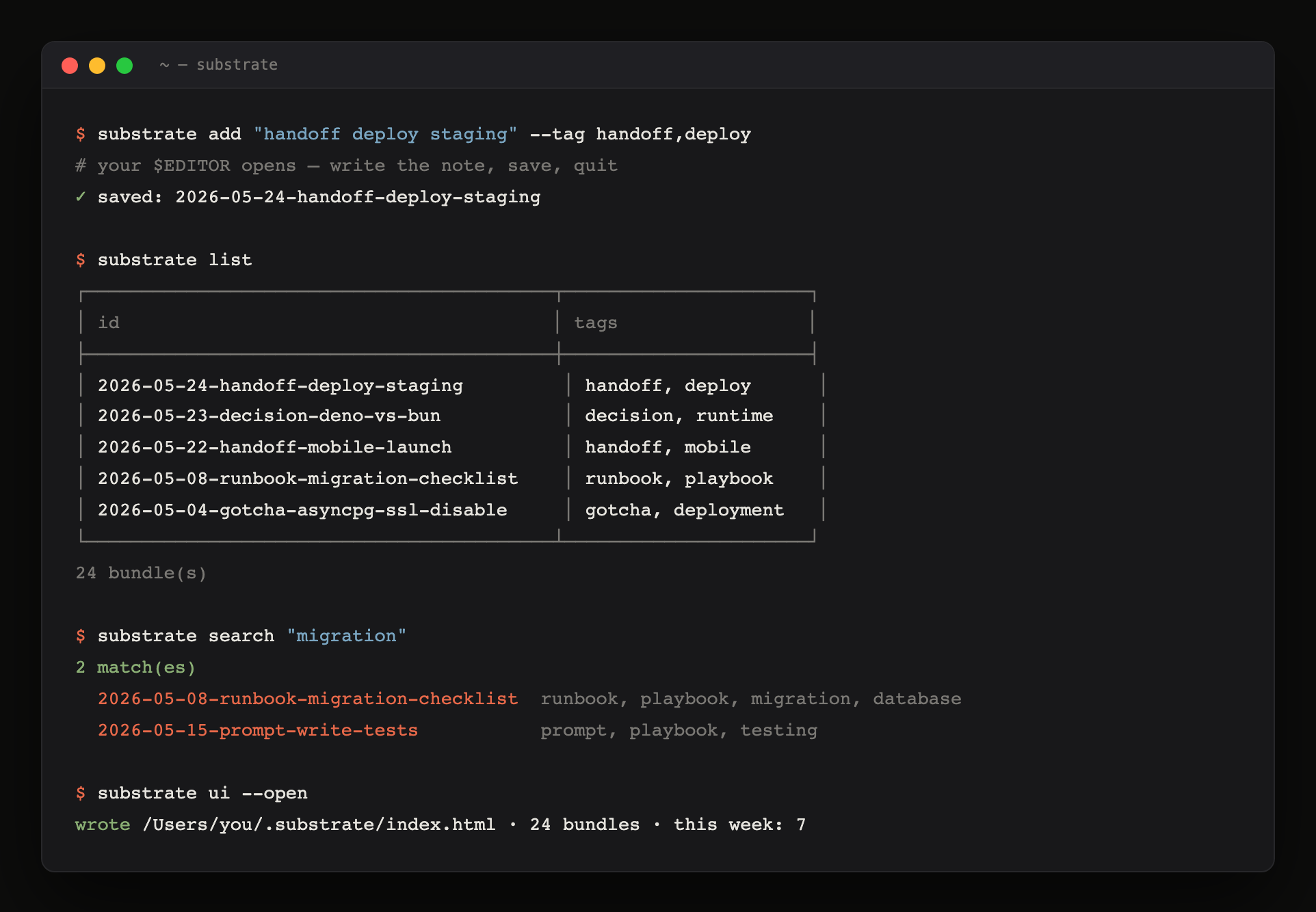Click the '--tag handoff,deploy' argument
The height and width of the screenshot is (912, 1316).
[x=640, y=134]
